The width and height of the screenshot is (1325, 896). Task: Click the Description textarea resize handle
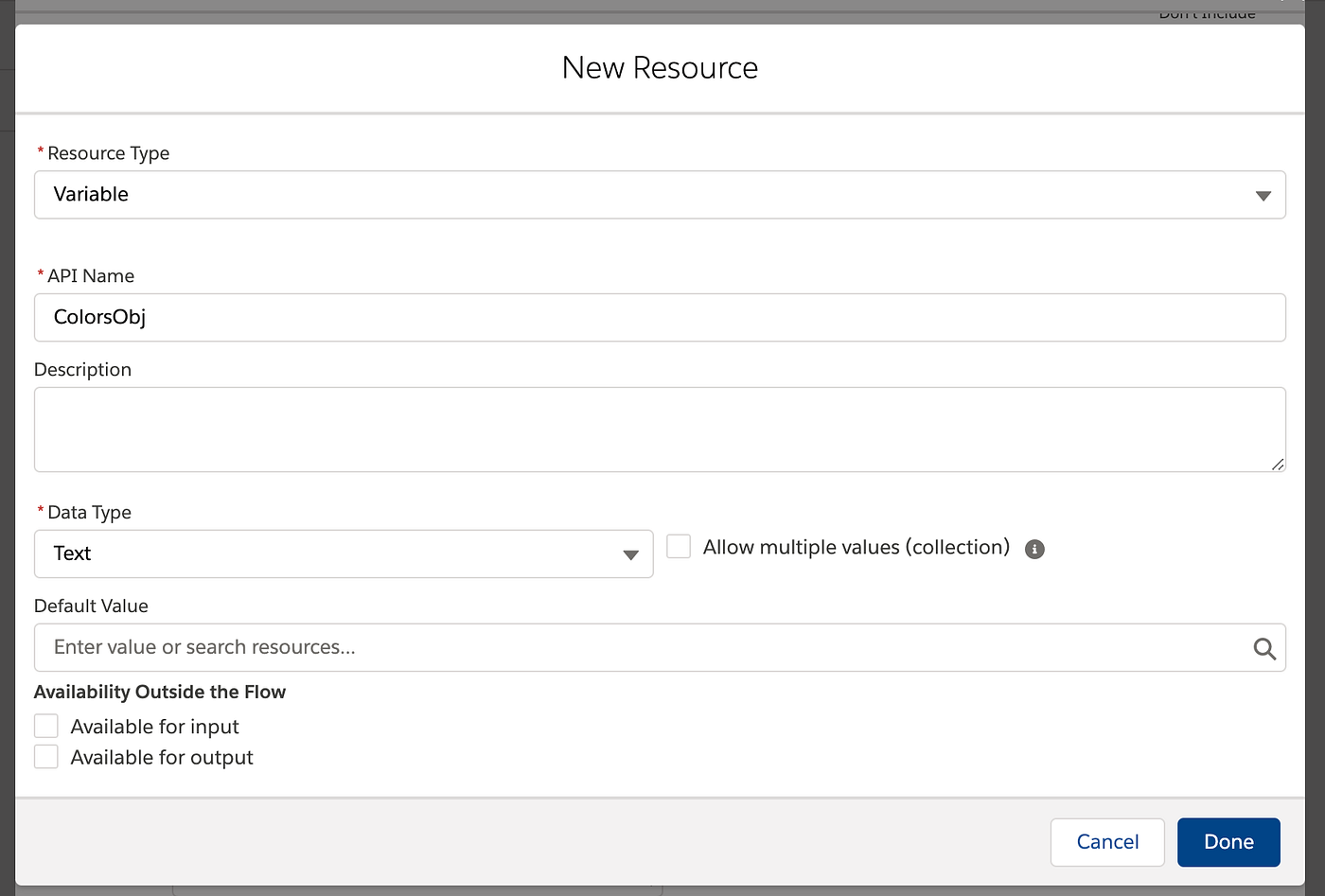click(x=1278, y=464)
